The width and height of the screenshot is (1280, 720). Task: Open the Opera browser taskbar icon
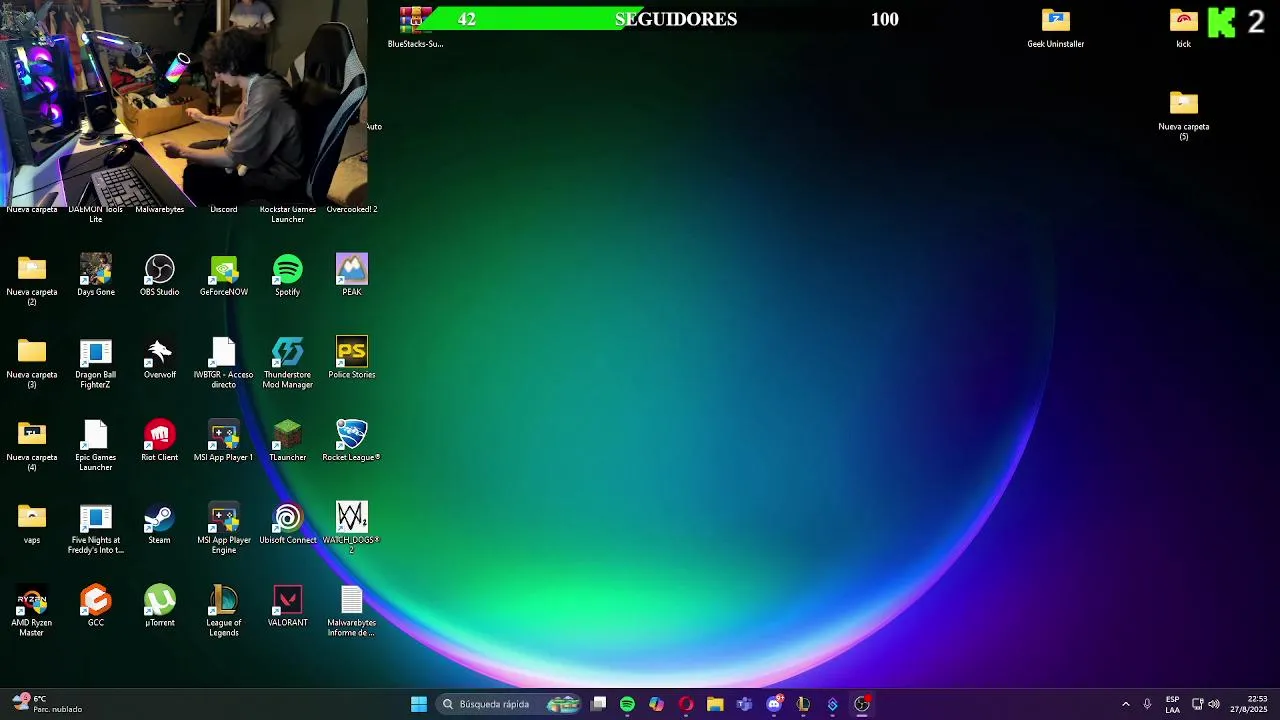click(686, 704)
